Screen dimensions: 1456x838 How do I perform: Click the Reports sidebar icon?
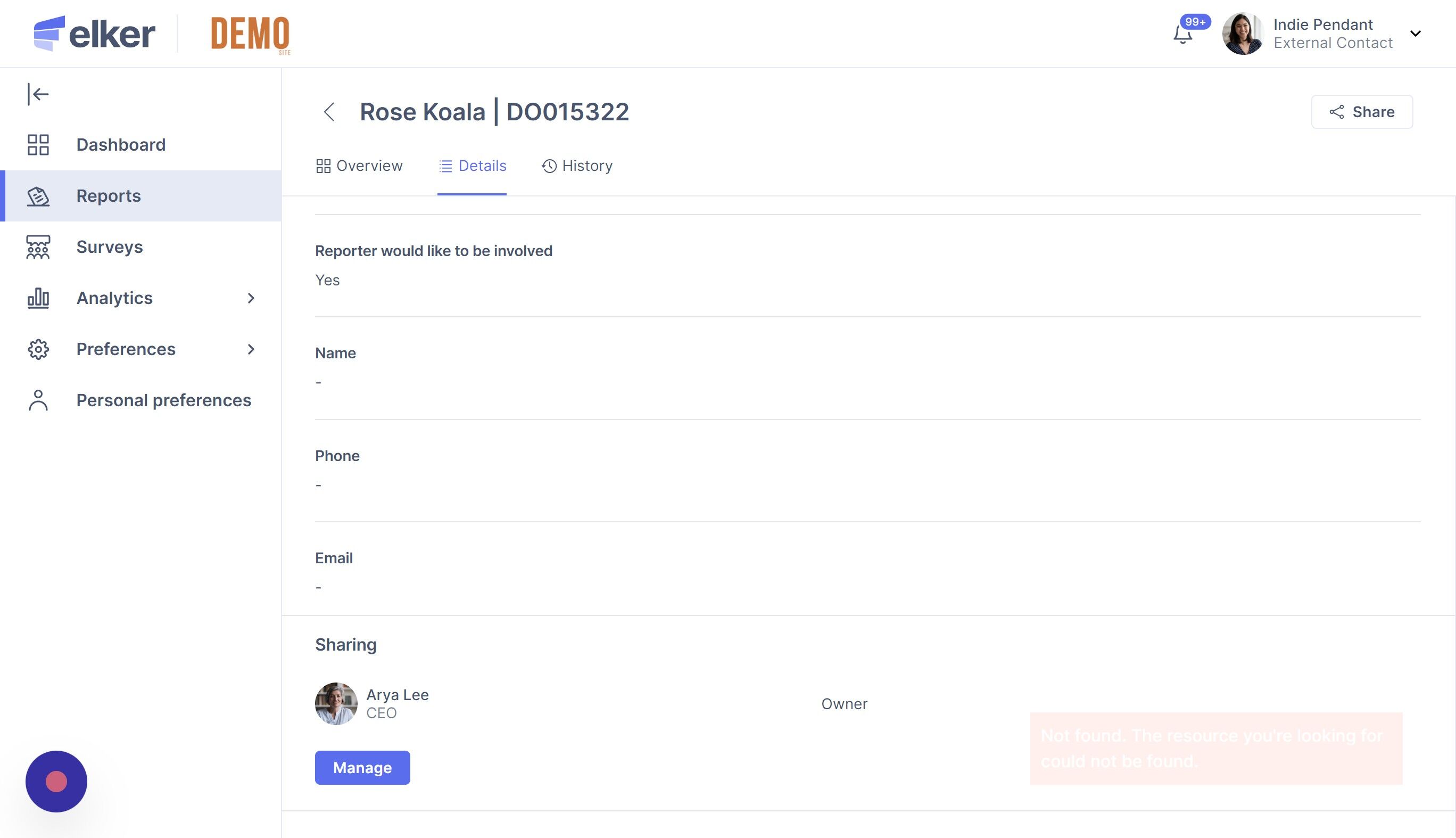point(38,196)
